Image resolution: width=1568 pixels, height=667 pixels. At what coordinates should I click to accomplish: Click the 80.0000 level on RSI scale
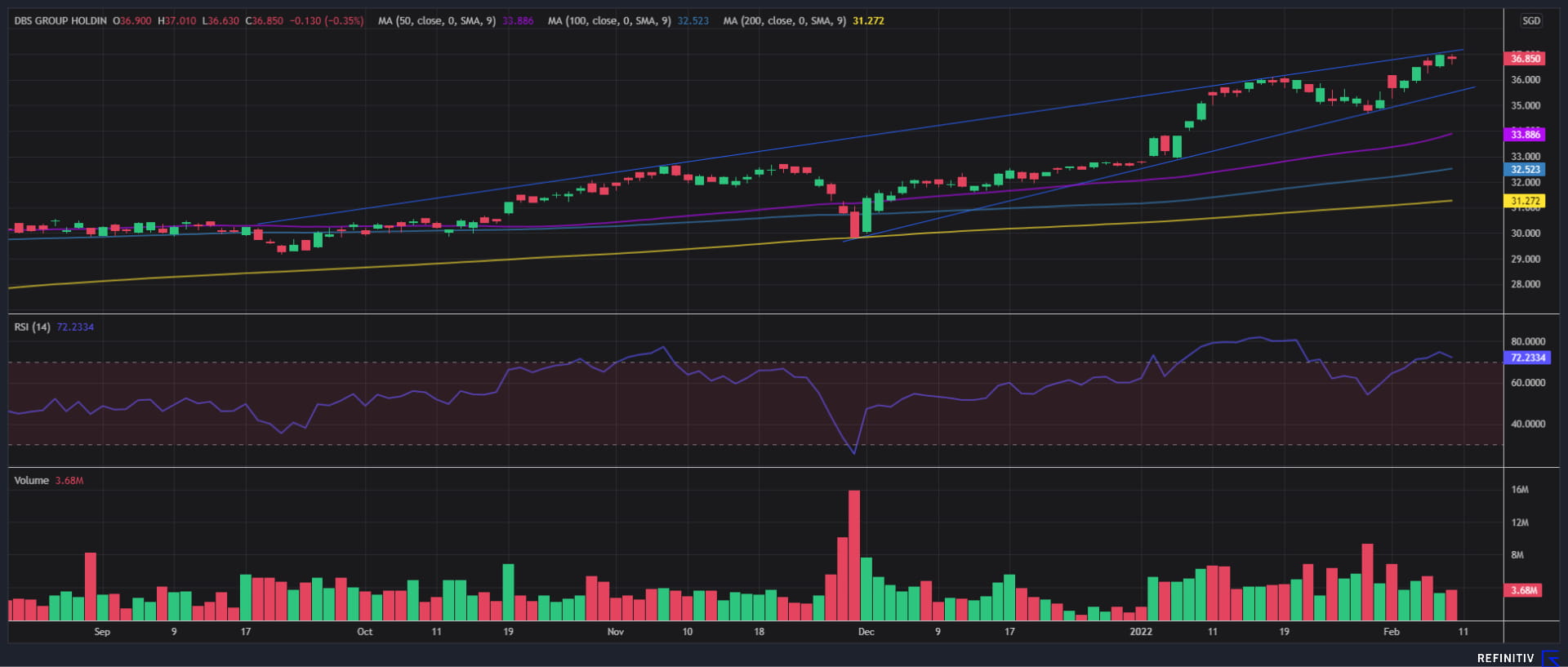pos(1527,342)
